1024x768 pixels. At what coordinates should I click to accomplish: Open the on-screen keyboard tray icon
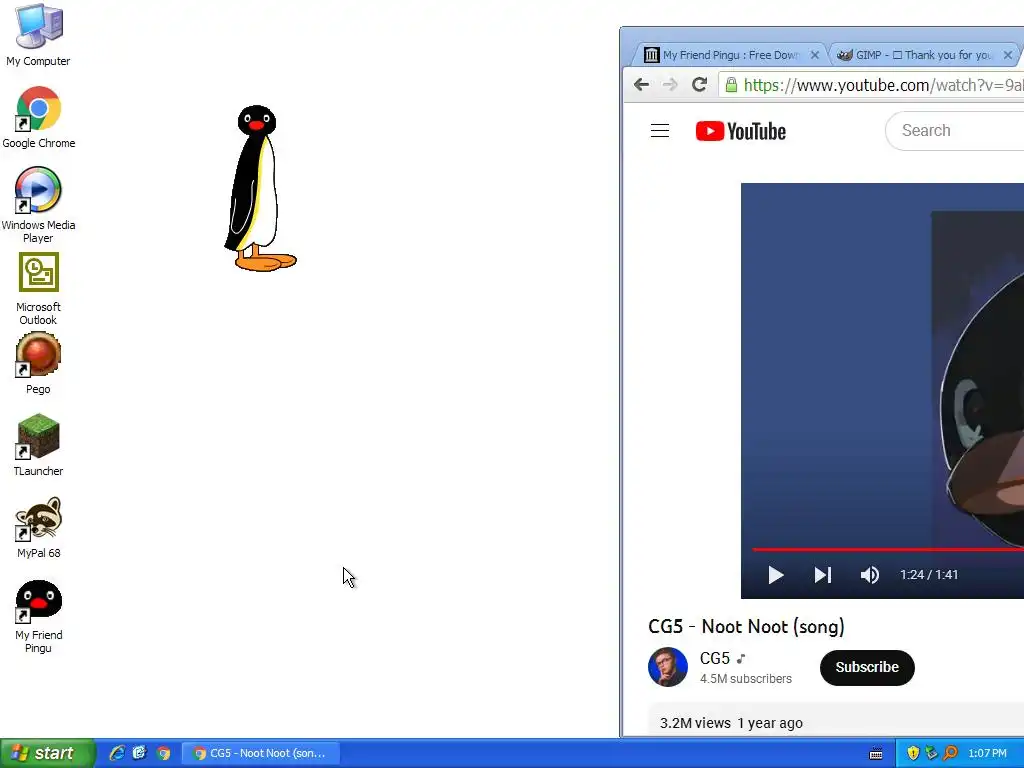pyautogui.click(x=876, y=754)
